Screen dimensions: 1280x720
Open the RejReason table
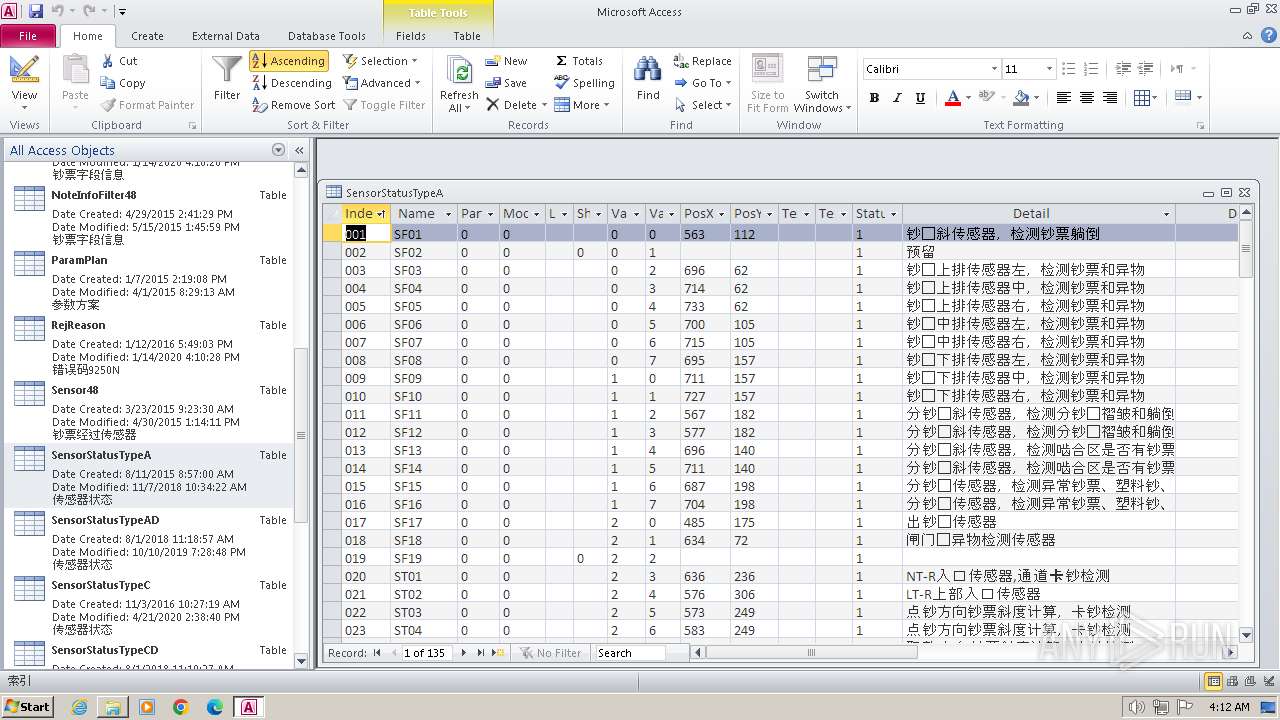coord(150,347)
